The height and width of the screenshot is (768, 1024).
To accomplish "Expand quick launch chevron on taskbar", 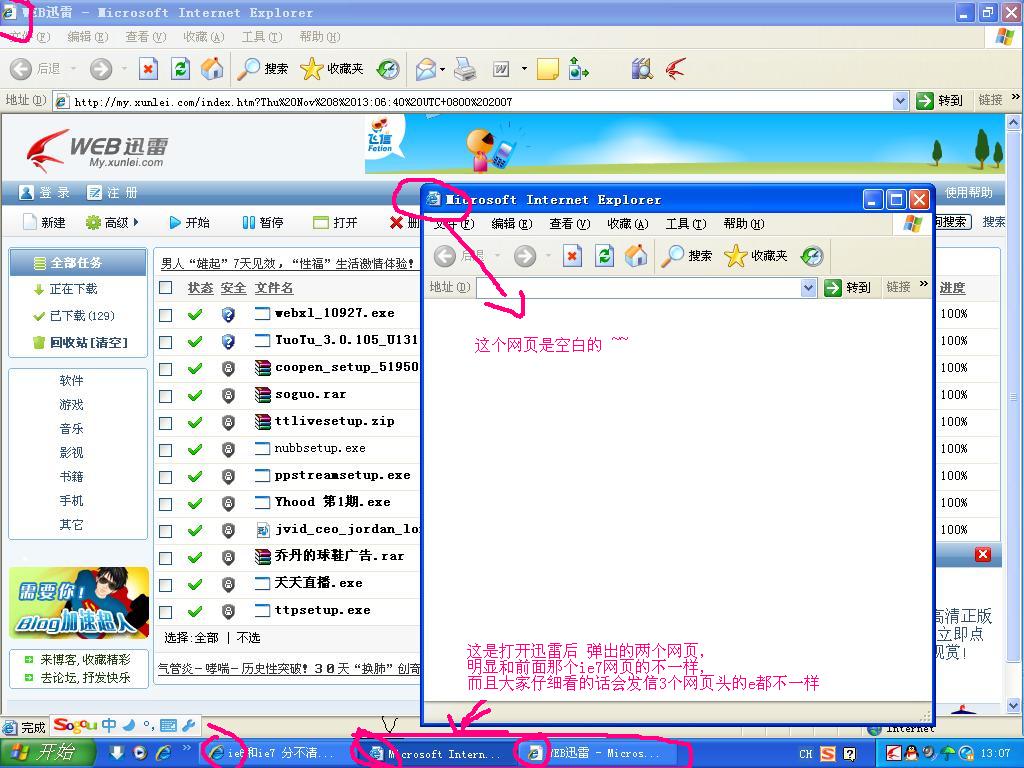I will 187,748.
